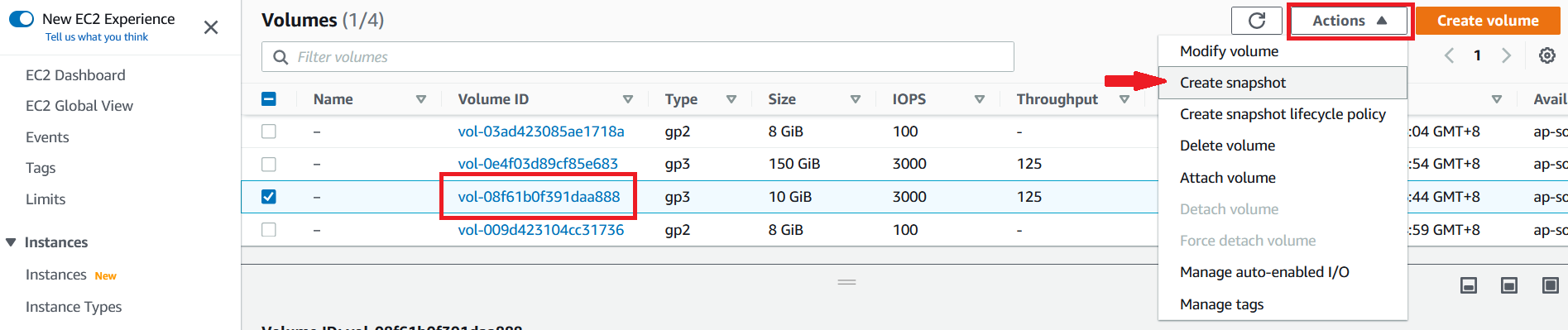Go to Tags in sidebar
Viewport: 1568px width, 330px height.
coord(41,168)
